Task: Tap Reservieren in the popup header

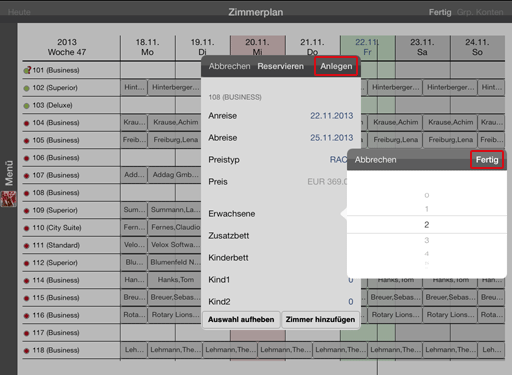Action: 280,66
